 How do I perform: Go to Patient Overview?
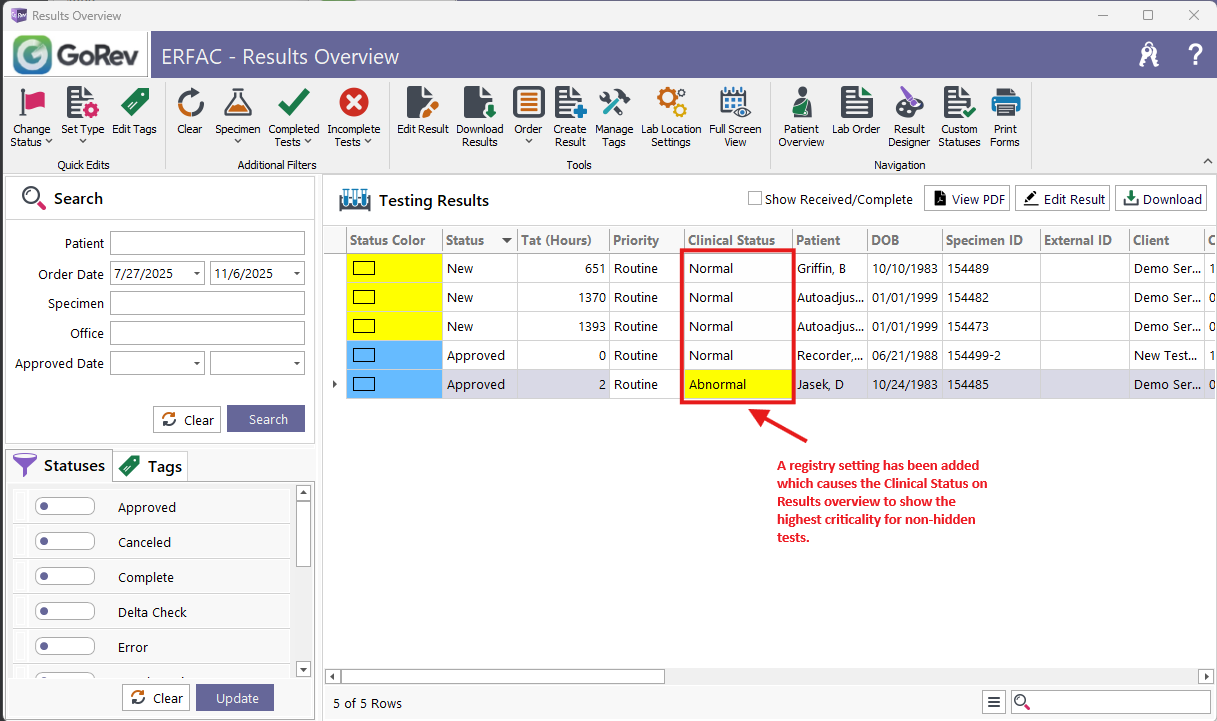801,116
